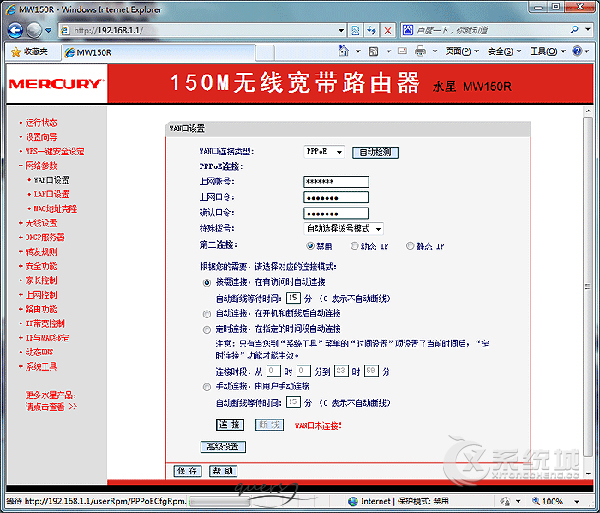Collapse the 网络参数 sidebar section

pos(41,166)
